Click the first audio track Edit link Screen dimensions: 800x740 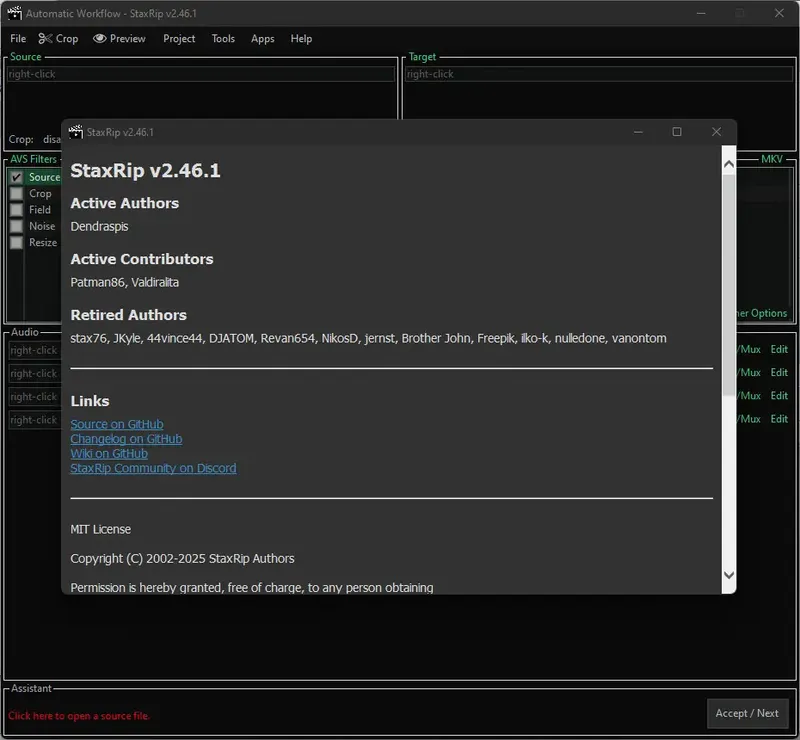tap(779, 350)
